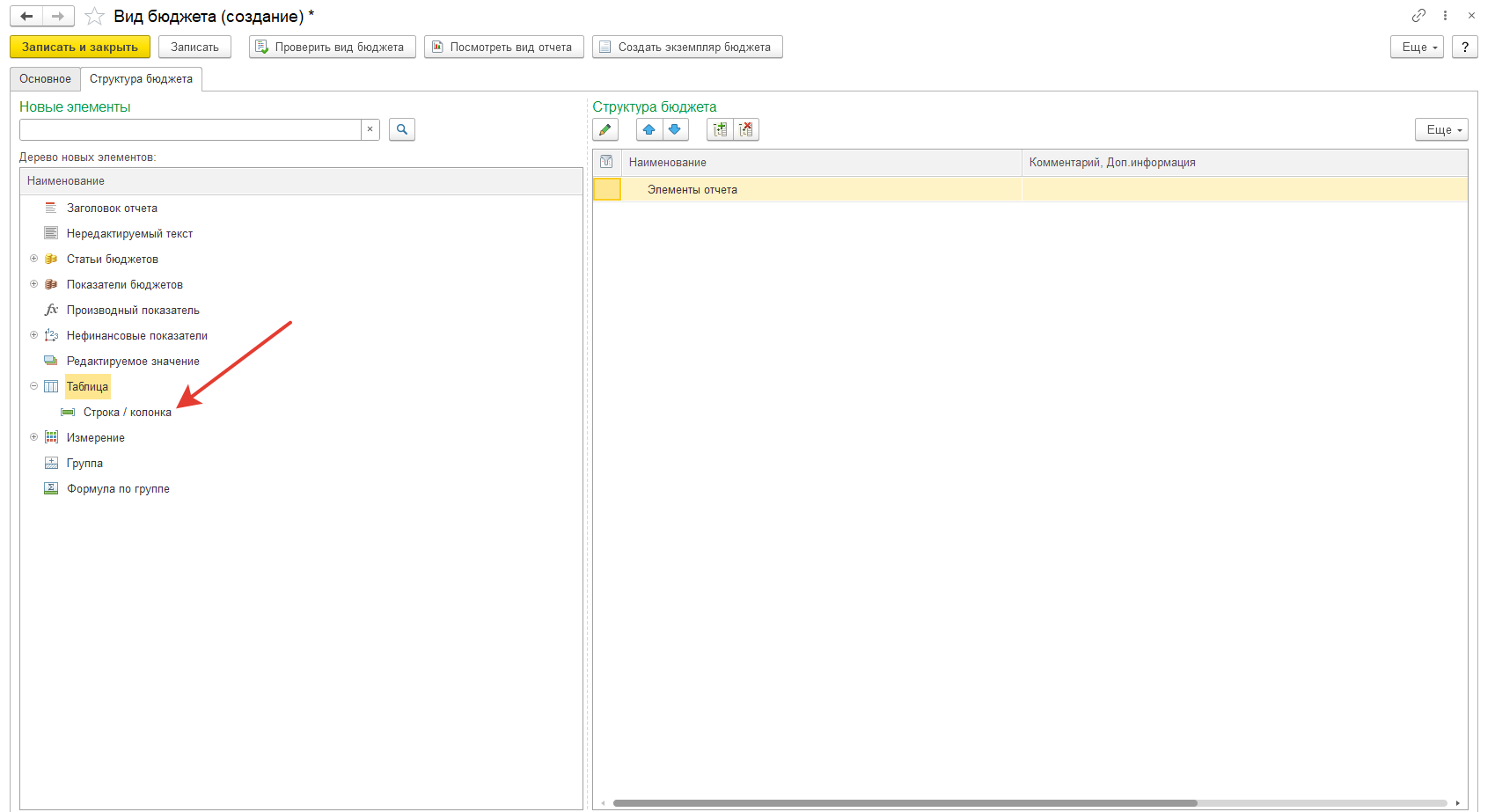Select the Структура бюджета tab

coord(141,79)
